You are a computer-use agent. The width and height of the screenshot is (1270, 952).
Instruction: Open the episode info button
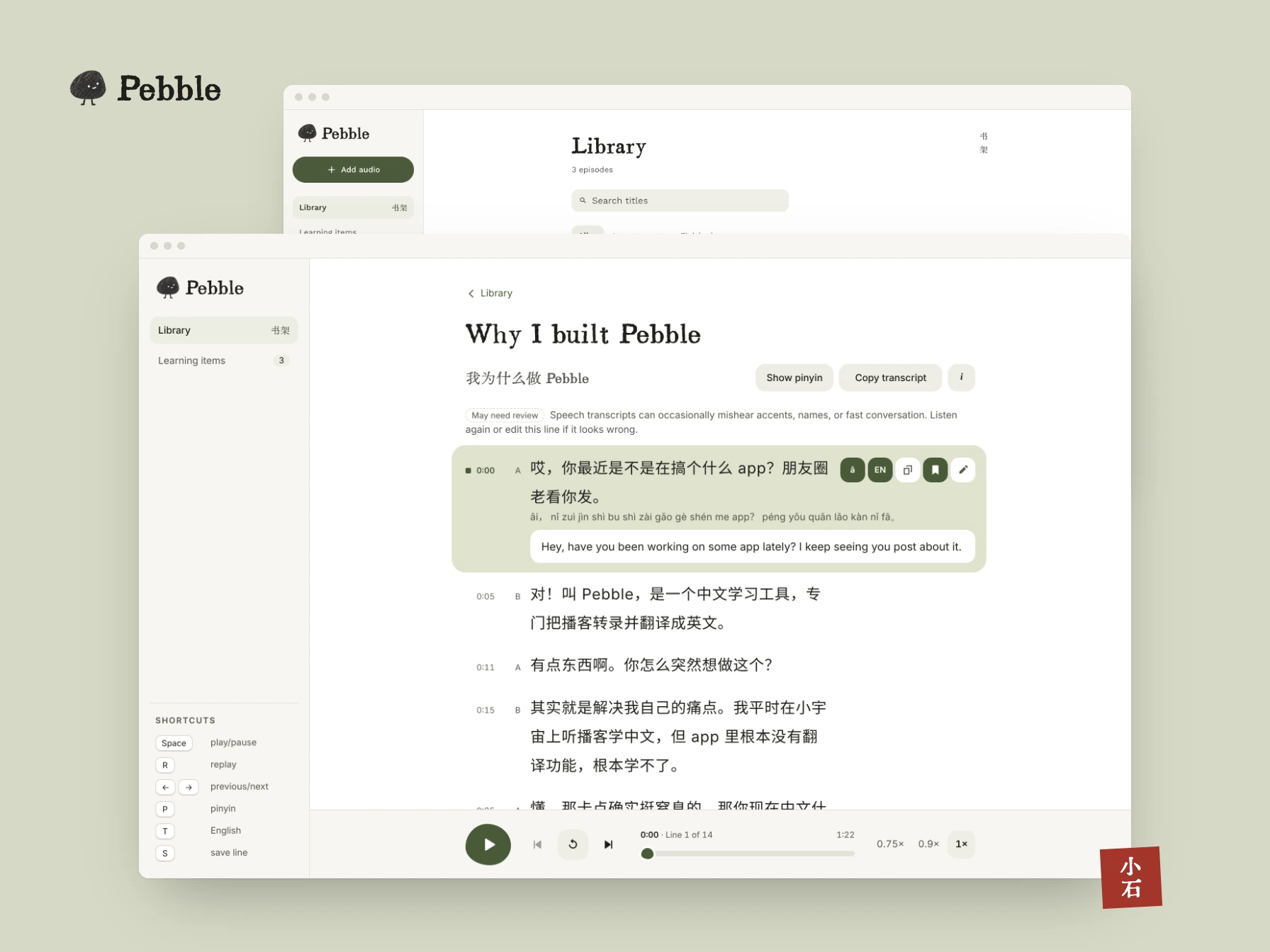(961, 378)
